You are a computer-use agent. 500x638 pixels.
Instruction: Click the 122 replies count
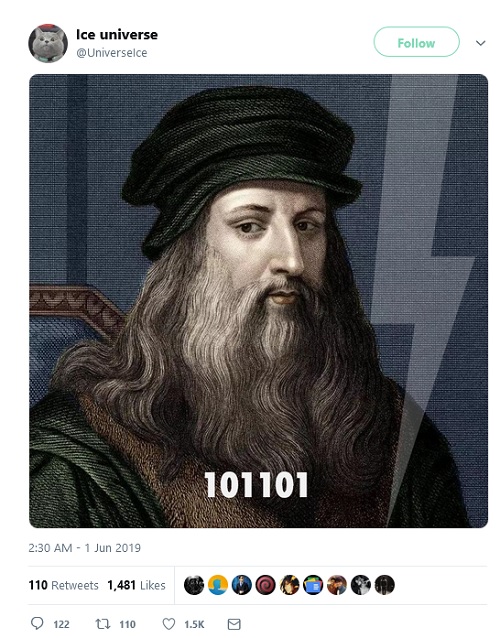click(x=61, y=624)
